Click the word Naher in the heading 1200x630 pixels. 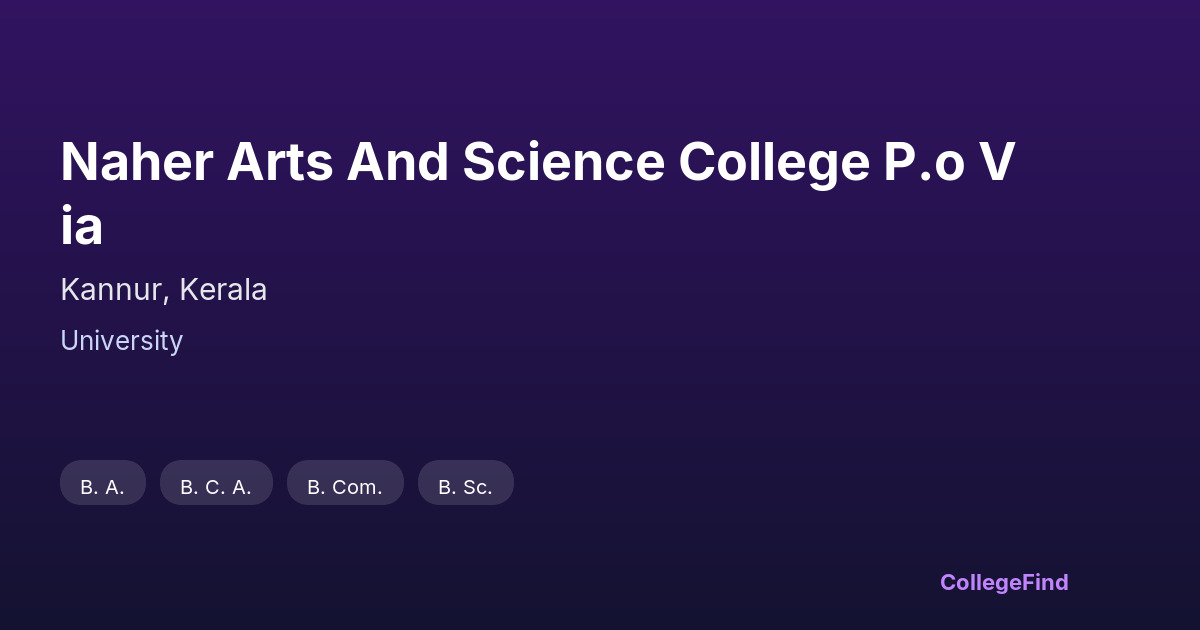tap(135, 163)
